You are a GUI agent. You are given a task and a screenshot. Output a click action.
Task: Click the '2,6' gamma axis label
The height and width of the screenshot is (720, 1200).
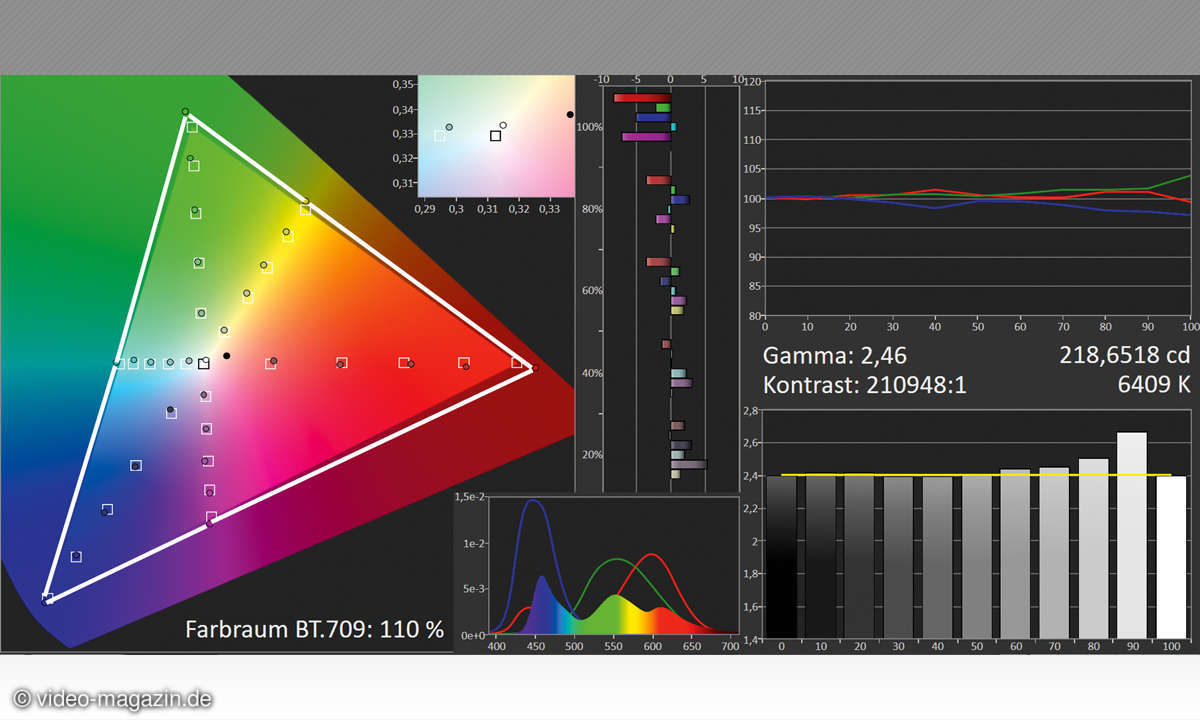[752, 443]
